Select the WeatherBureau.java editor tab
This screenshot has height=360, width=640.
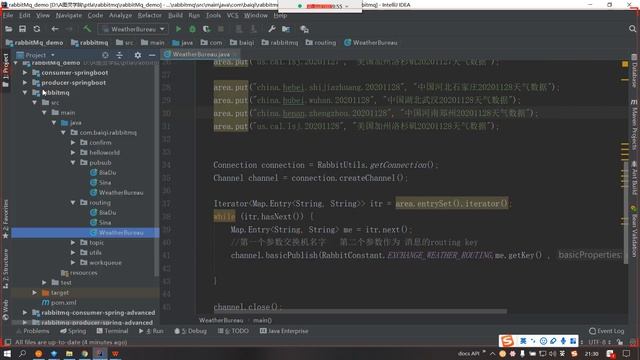click(201, 54)
